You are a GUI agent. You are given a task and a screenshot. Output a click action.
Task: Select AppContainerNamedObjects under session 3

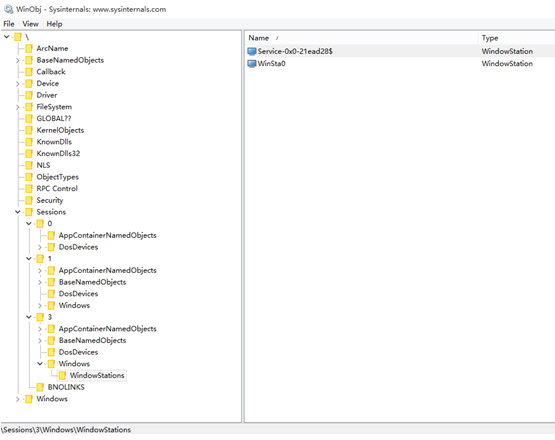tap(107, 329)
